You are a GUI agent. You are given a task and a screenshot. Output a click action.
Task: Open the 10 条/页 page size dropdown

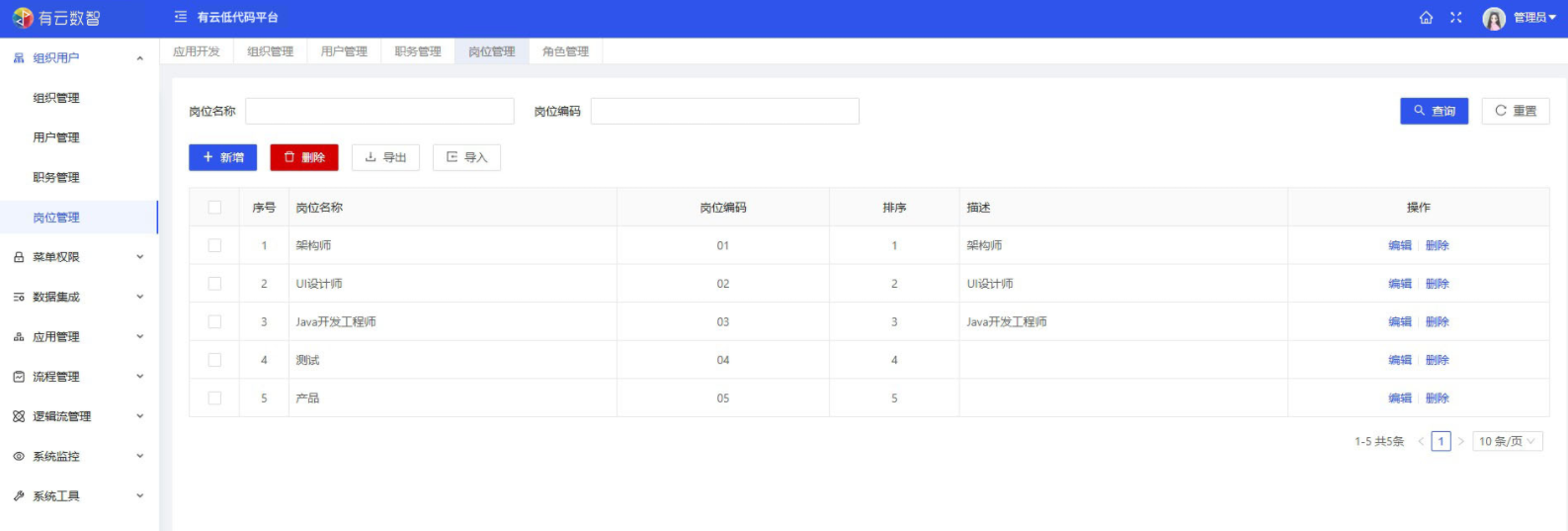[1507, 442]
